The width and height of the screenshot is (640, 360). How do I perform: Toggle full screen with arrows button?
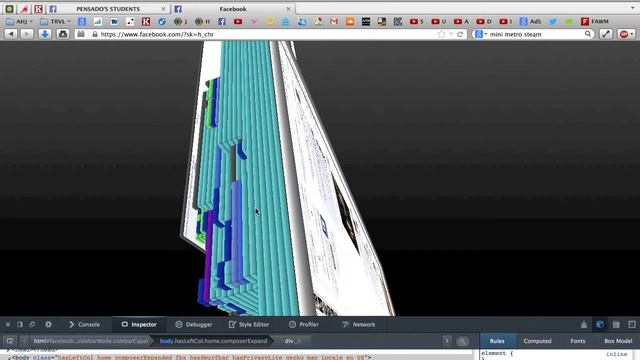pyautogui.click(x=606, y=34)
